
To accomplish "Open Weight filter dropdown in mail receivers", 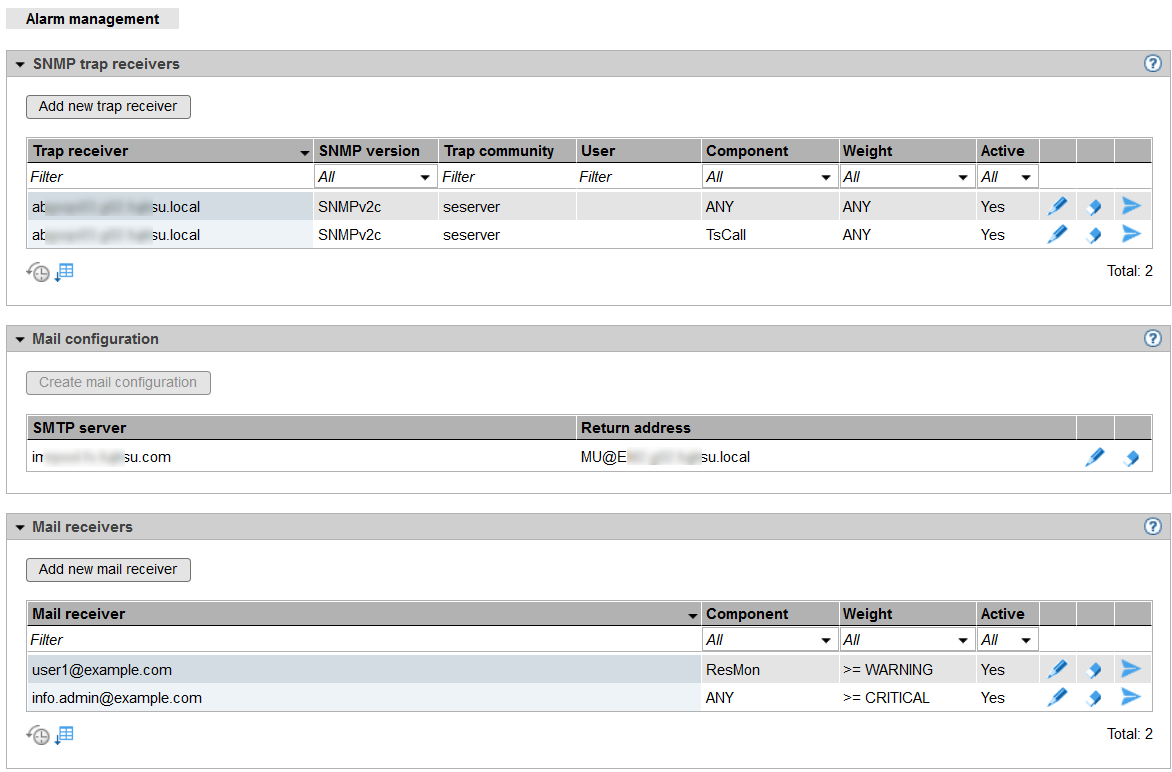I will click(906, 640).
